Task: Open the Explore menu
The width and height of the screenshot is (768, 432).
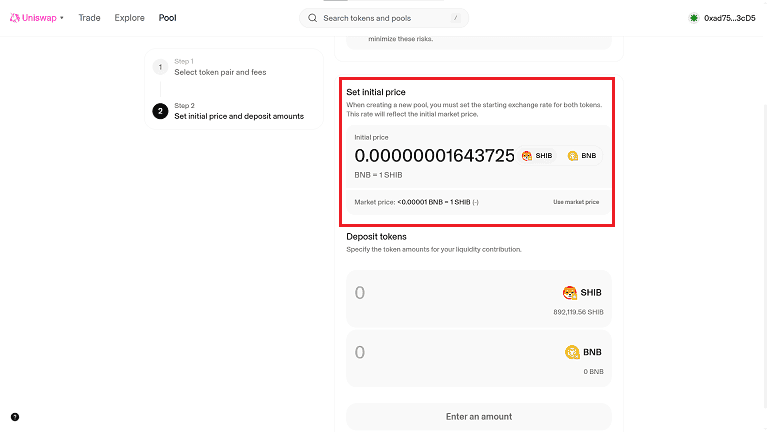Action: (x=129, y=18)
